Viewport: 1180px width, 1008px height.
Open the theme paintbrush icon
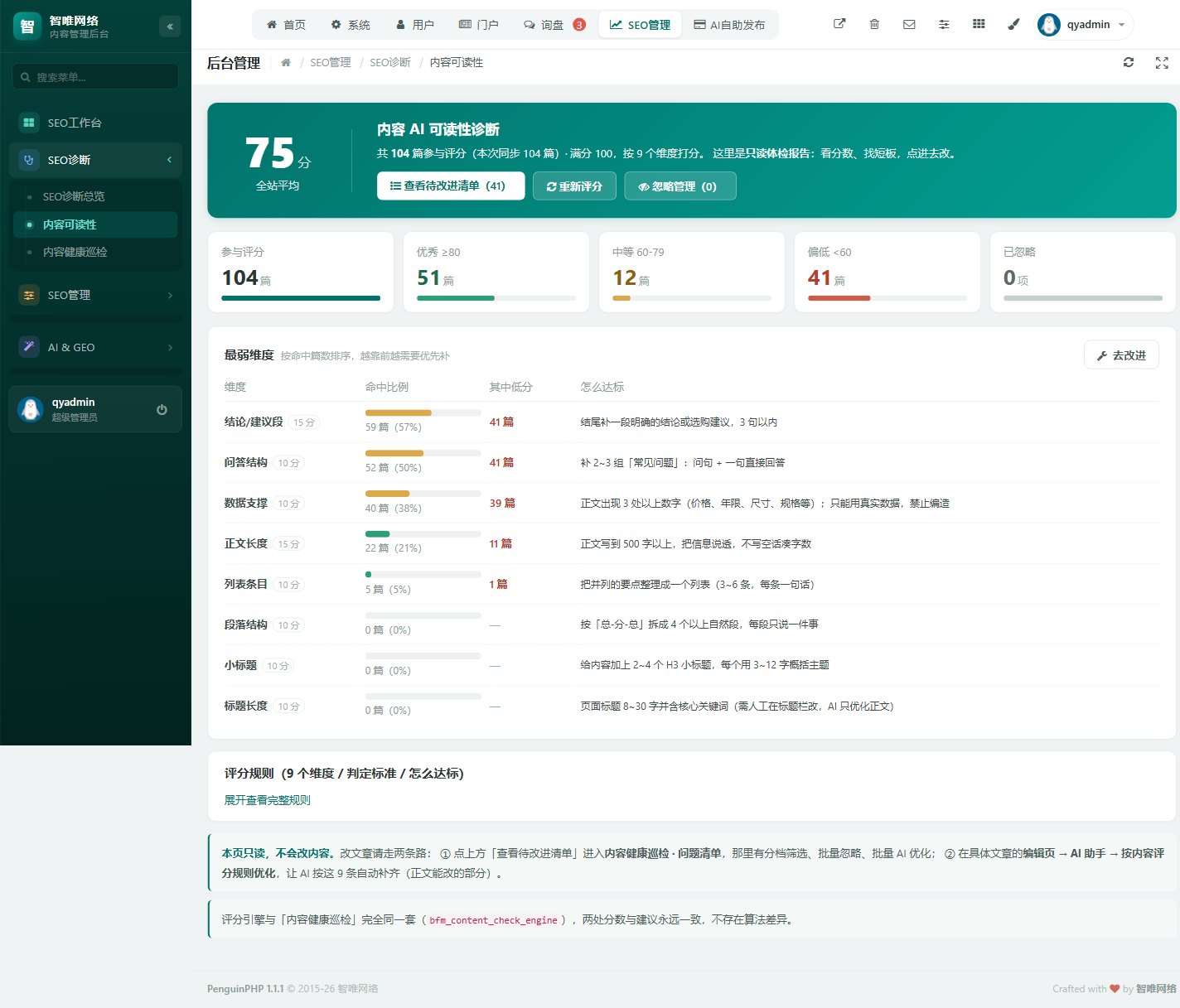(1013, 24)
